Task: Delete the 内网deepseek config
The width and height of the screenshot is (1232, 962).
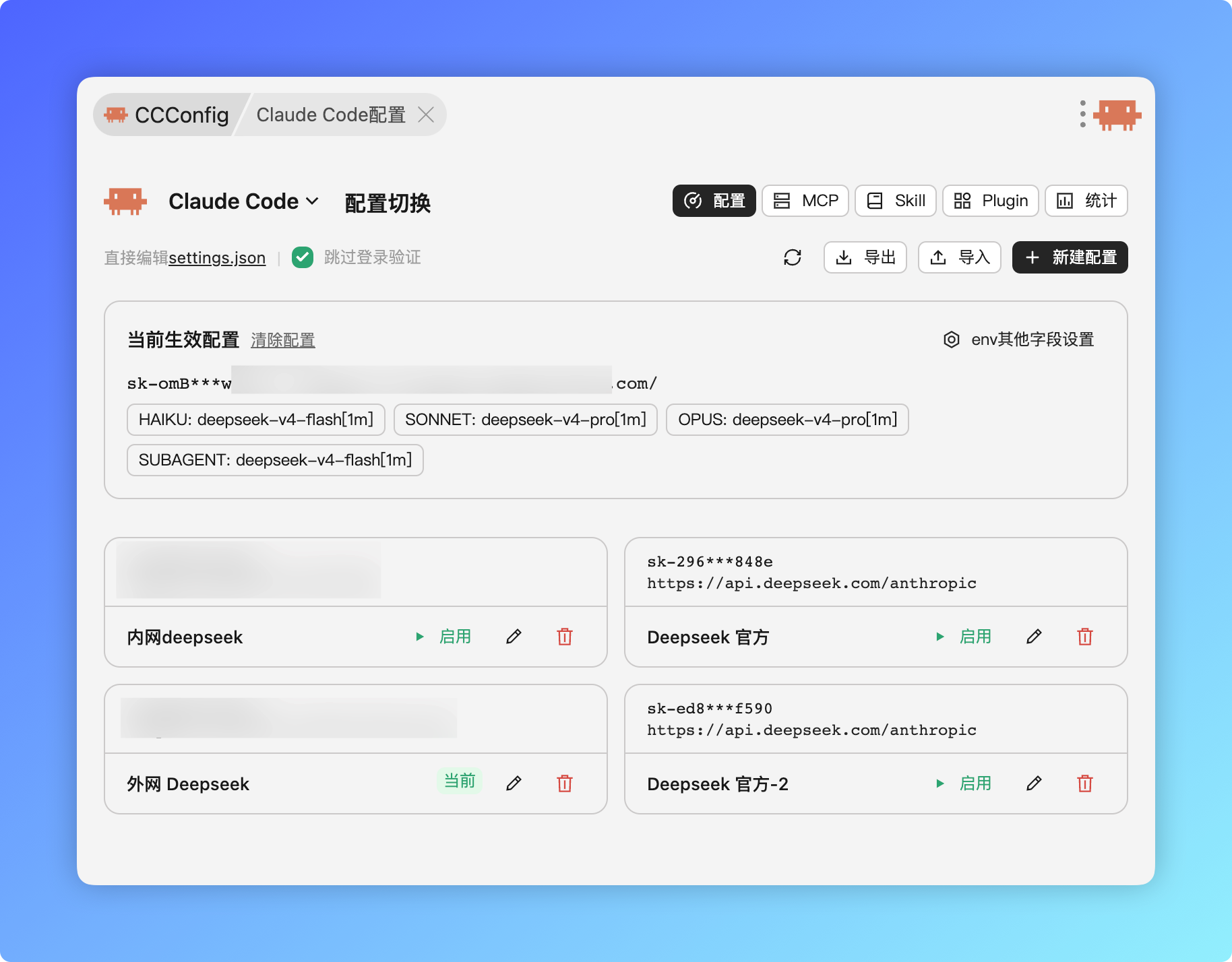Action: [565, 637]
